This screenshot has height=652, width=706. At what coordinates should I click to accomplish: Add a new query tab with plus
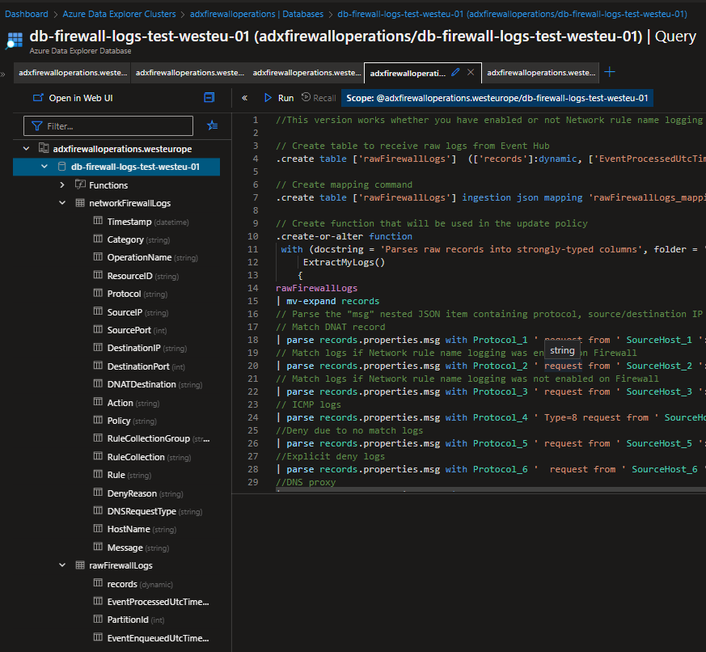pyautogui.click(x=610, y=72)
